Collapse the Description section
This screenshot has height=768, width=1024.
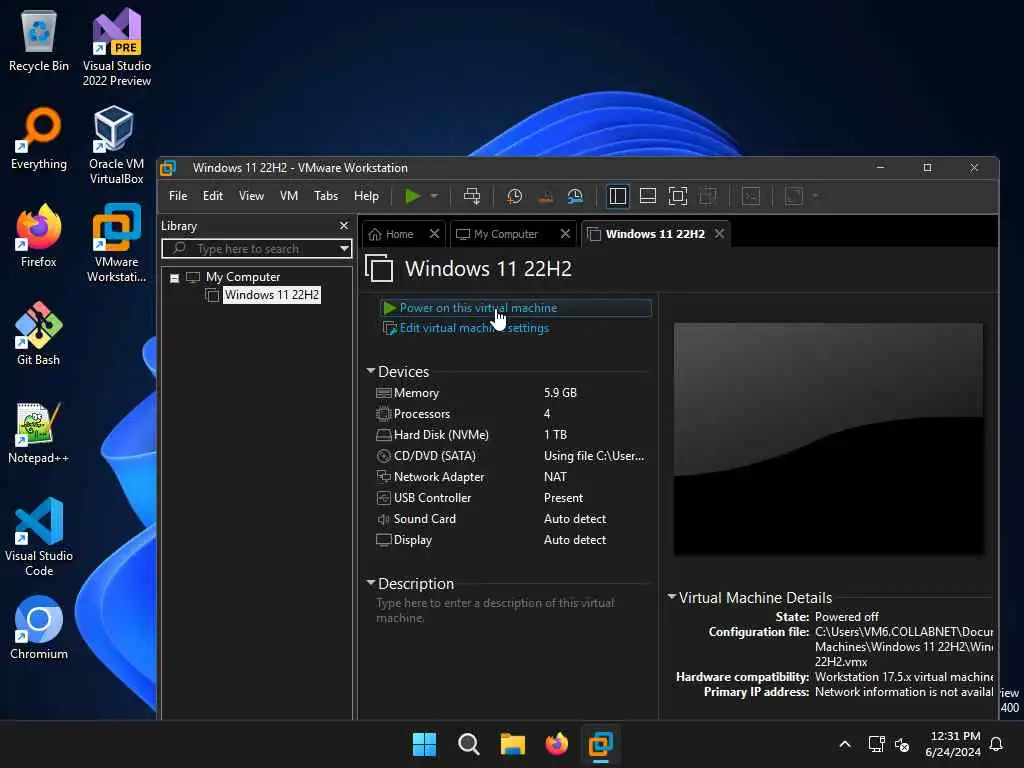coord(371,583)
